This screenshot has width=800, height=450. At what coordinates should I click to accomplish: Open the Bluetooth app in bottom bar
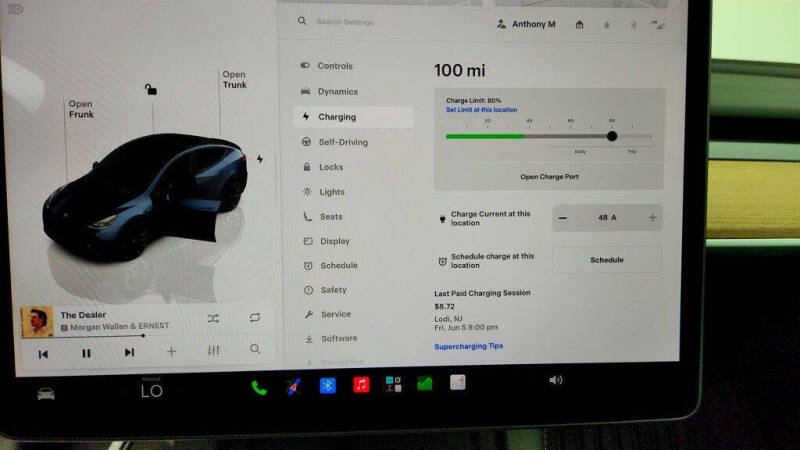[x=328, y=386]
